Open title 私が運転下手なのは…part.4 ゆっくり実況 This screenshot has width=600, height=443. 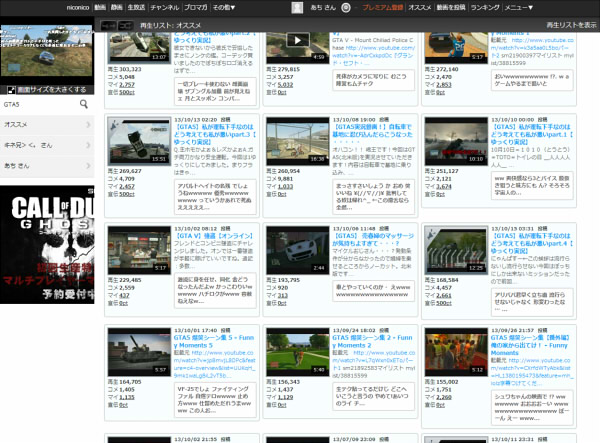[x=532, y=243]
